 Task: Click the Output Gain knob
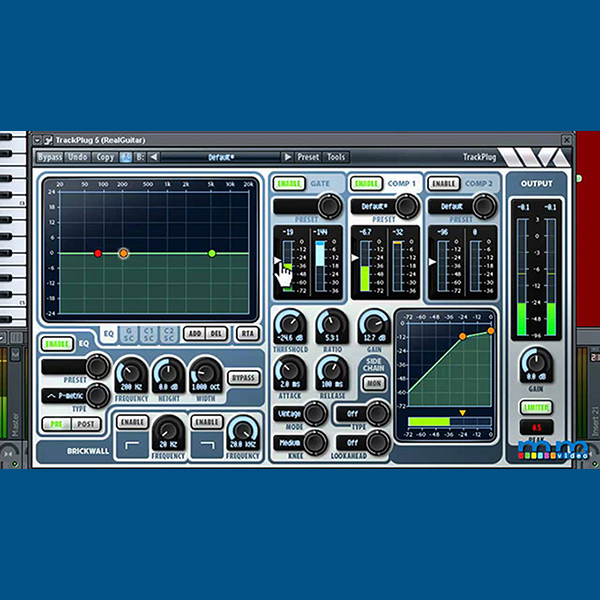[537, 361]
